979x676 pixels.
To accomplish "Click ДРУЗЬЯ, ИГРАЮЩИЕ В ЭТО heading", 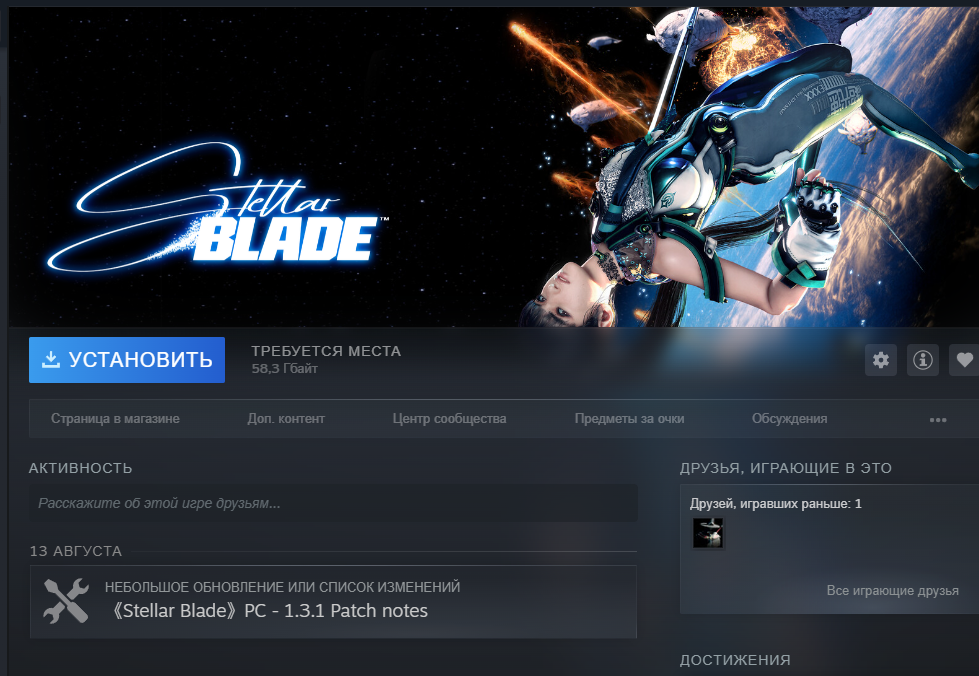I will [x=786, y=468].
